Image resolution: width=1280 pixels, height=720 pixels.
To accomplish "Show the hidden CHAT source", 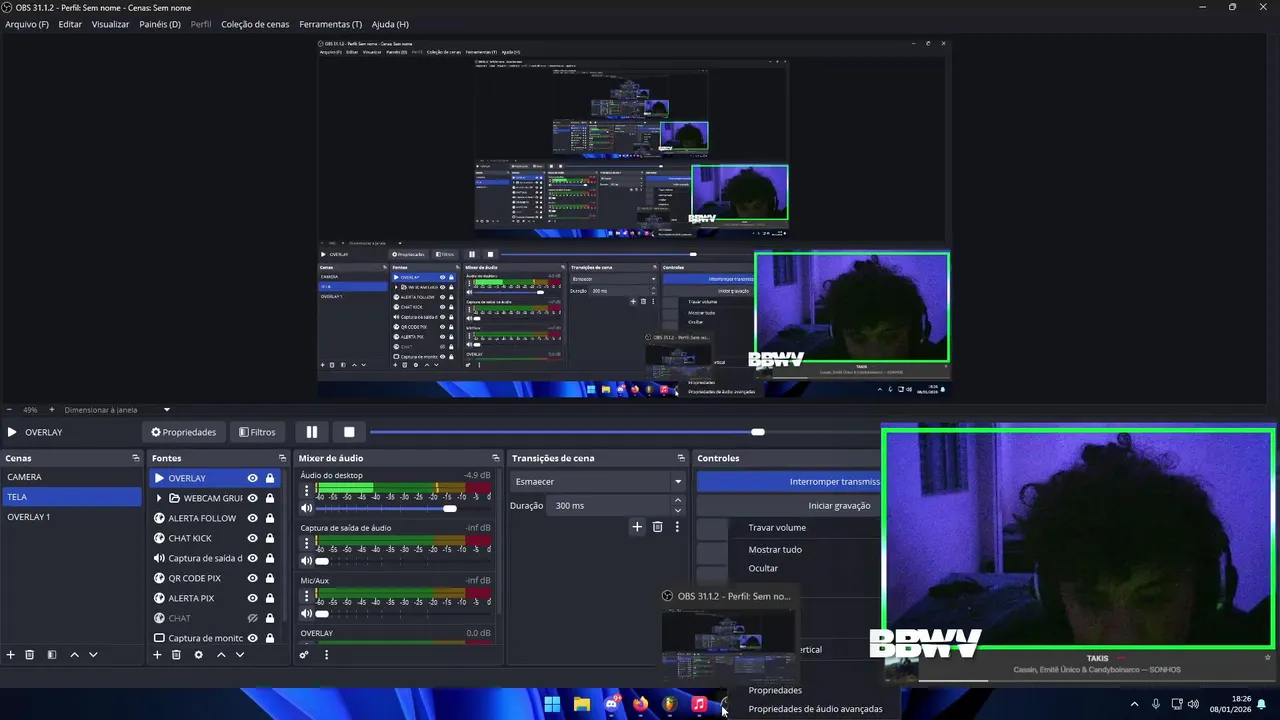I will click(x=253, y=618).
